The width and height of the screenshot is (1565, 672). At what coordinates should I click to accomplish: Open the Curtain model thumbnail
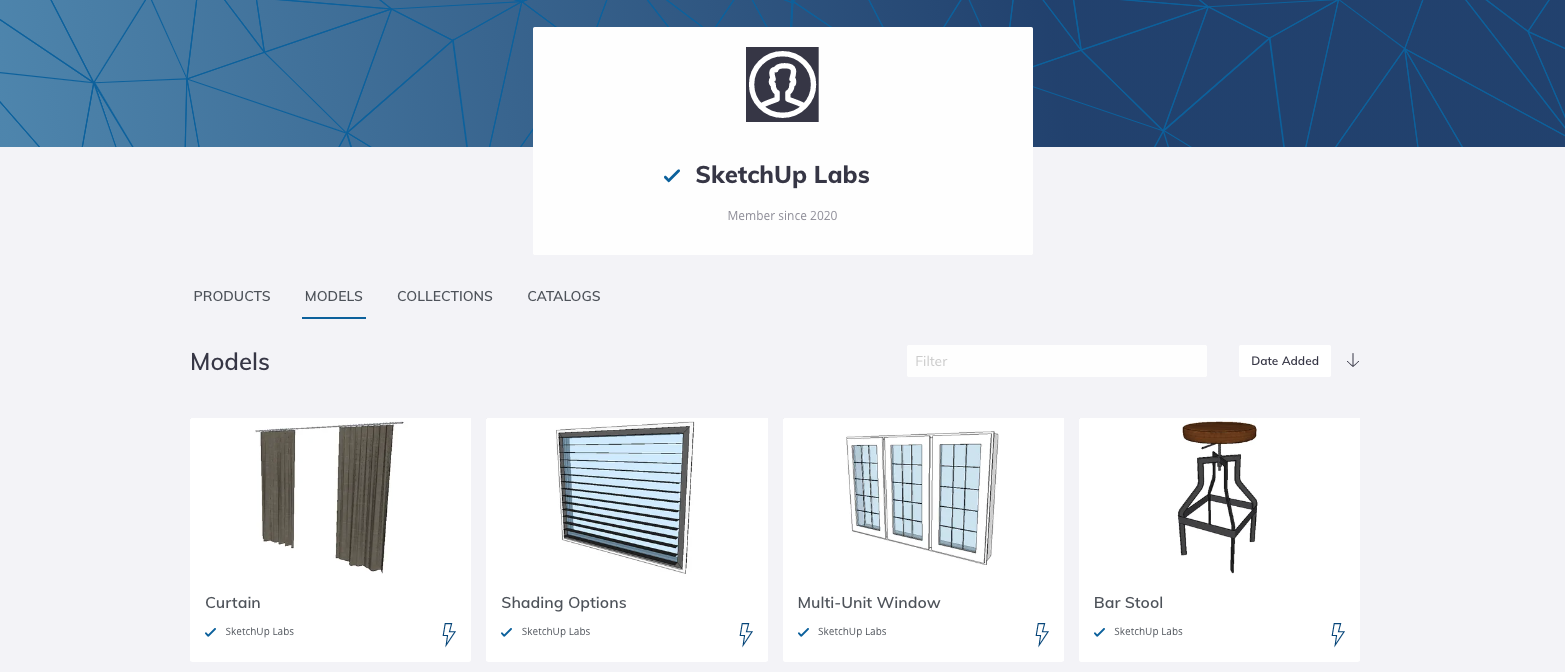click(x=330, y=498)
